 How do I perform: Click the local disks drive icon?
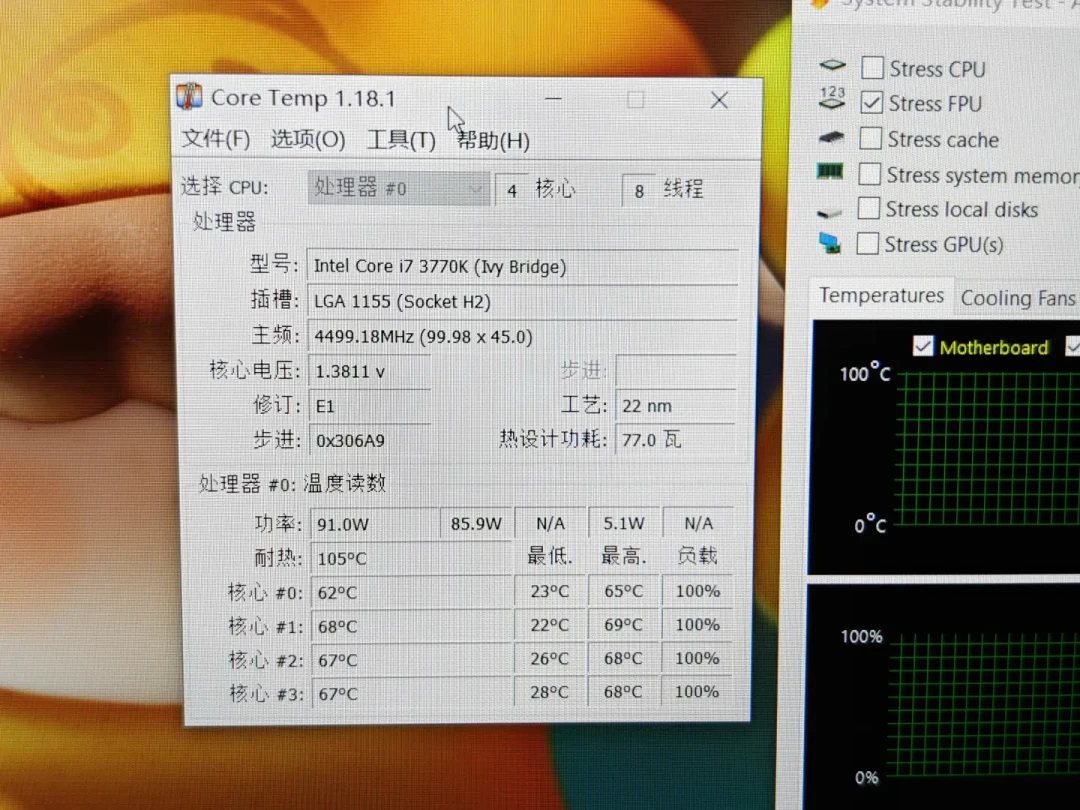pyautogui.click(x=829, y=212)
